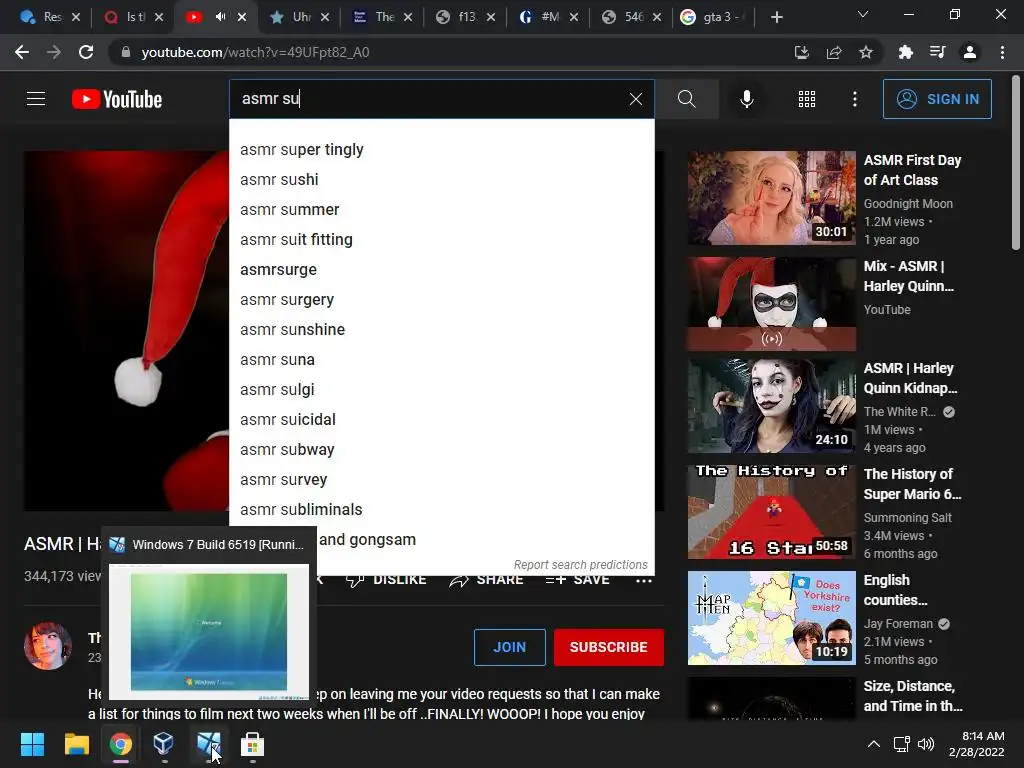Viewport: 1024px width, 768px height.
Task: Choose suggestion 'asmr survey'
Action: tap(441, 480)
